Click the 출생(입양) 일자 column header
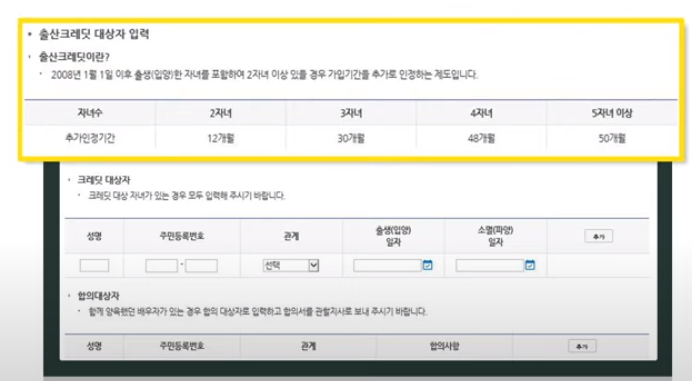The width and height of the screenshot is (692, 381). [x=393, y=236]
